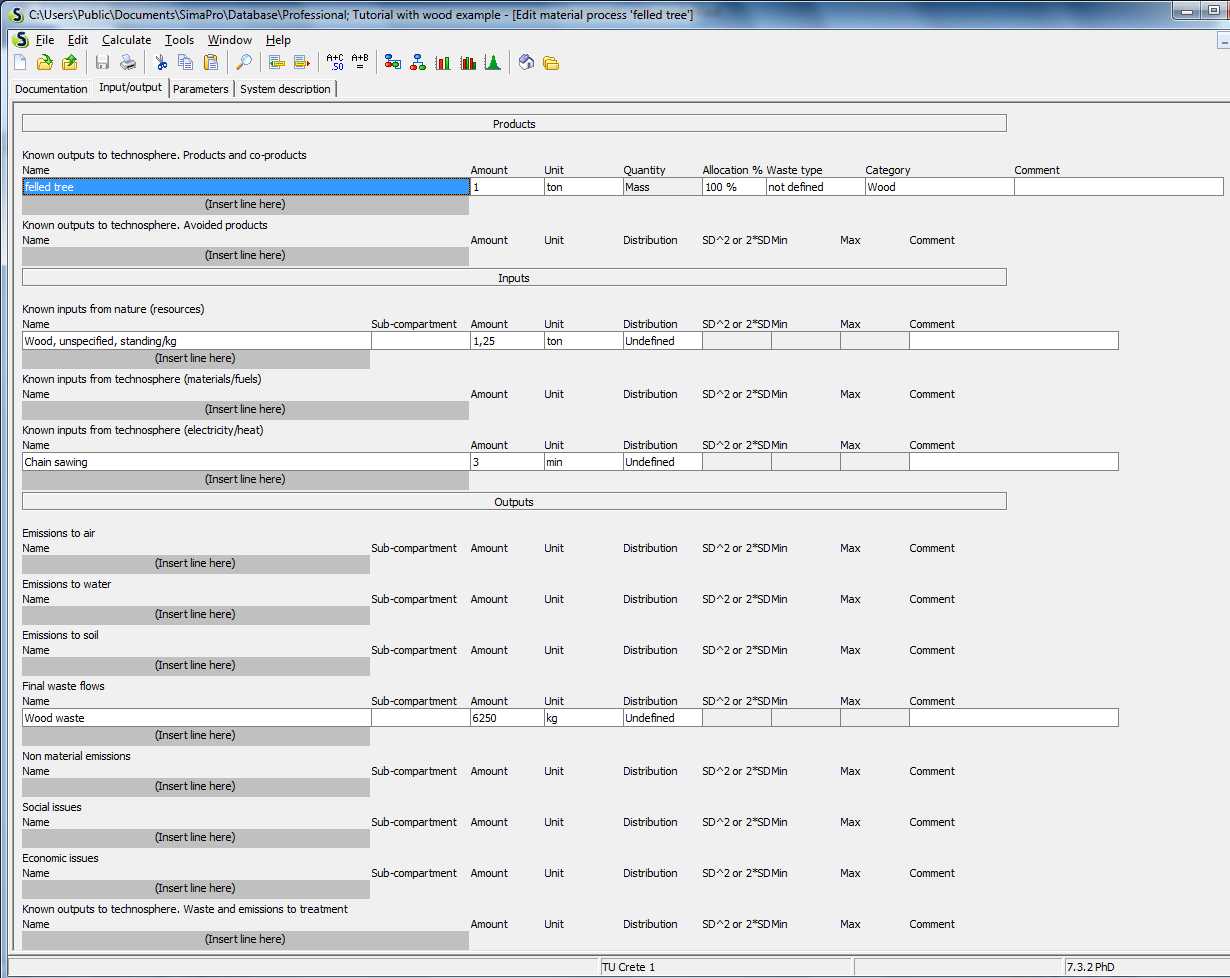Viewport: 1230px width, 978px height.
Task: Collapse the Outputs section header
Action: coord(514,502)
